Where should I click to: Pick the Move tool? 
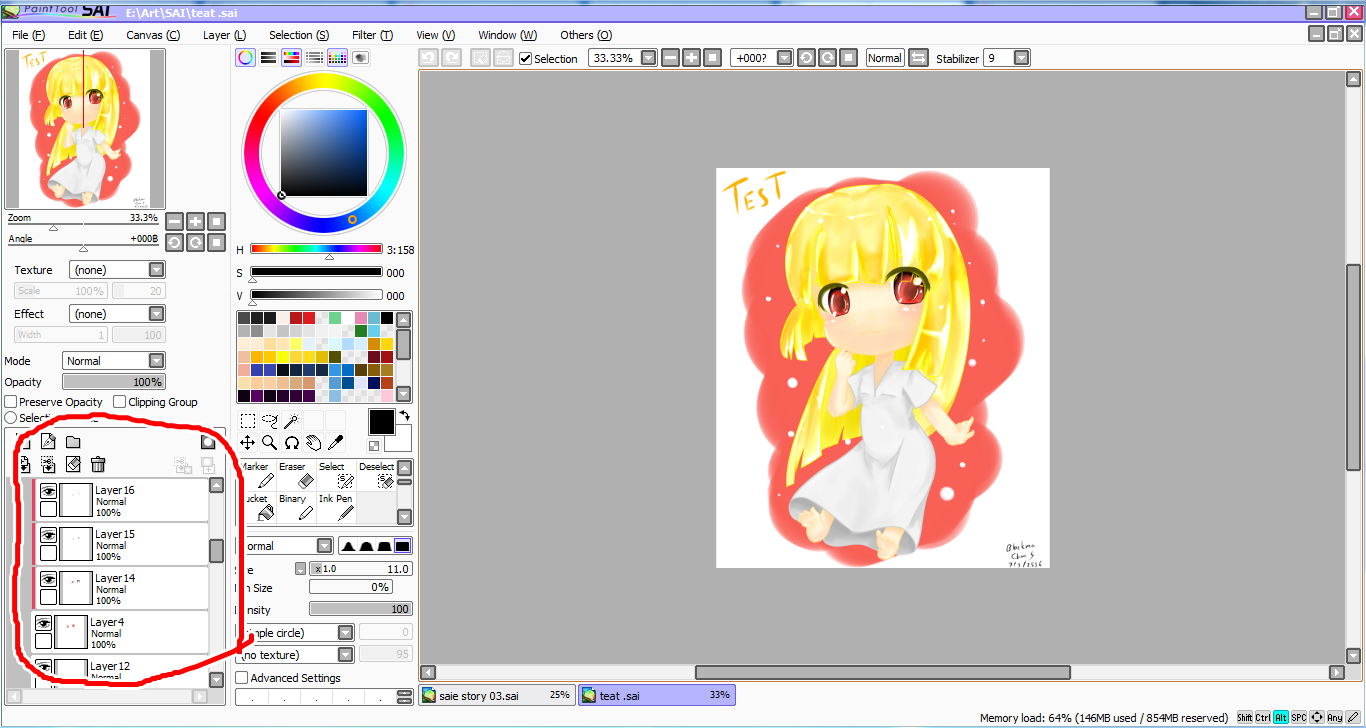point(248,443)
